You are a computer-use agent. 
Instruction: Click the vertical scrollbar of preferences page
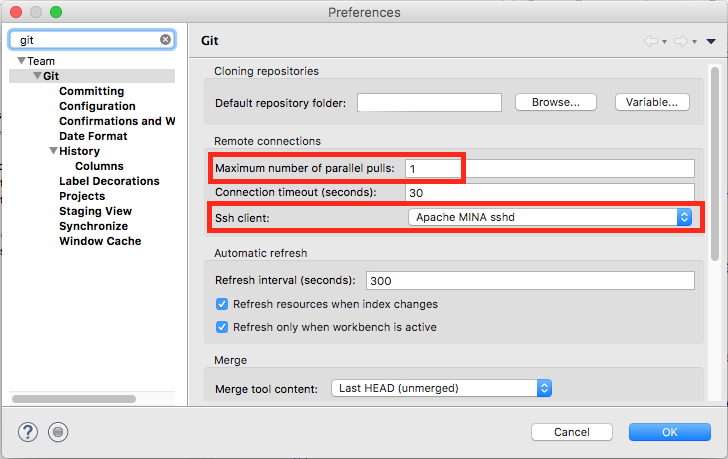click(x=715, y=164)
